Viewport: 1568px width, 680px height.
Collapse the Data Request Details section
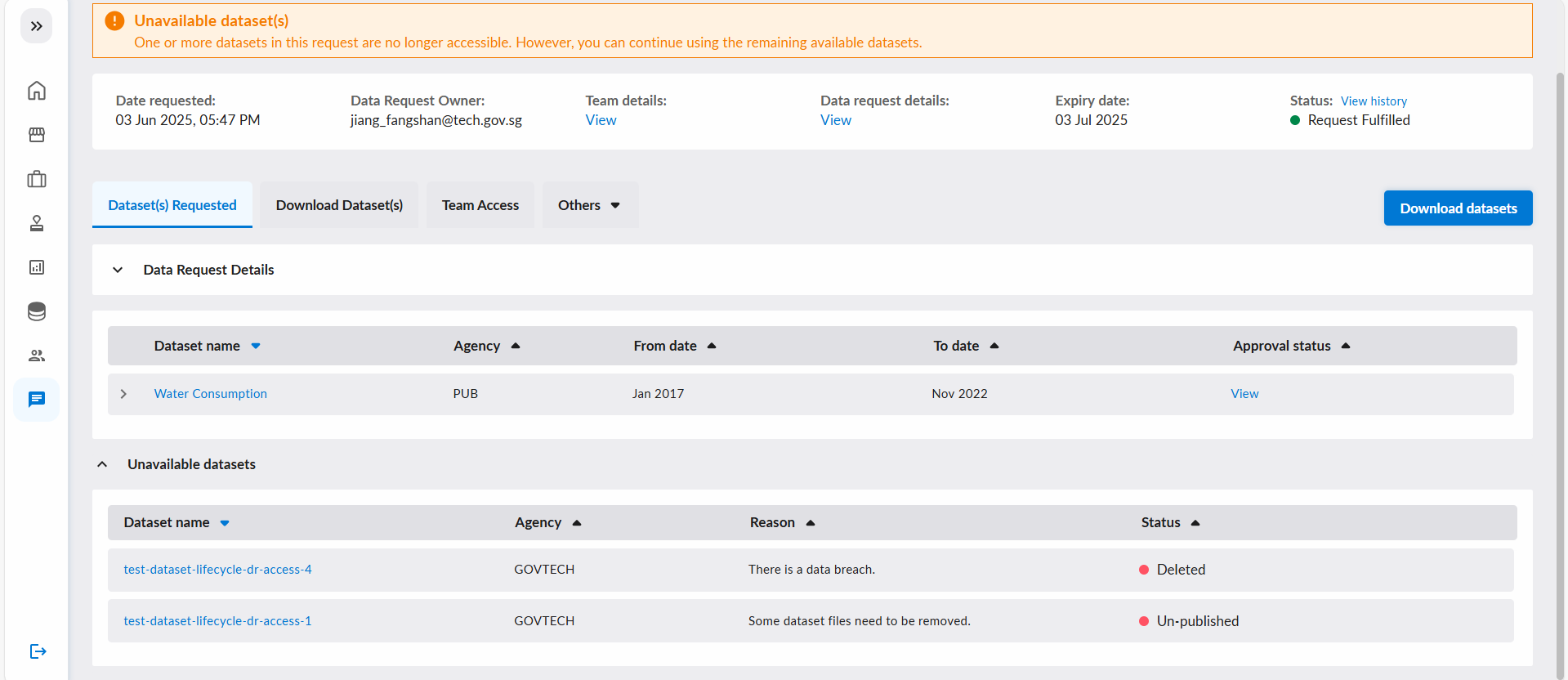[118, 270]
